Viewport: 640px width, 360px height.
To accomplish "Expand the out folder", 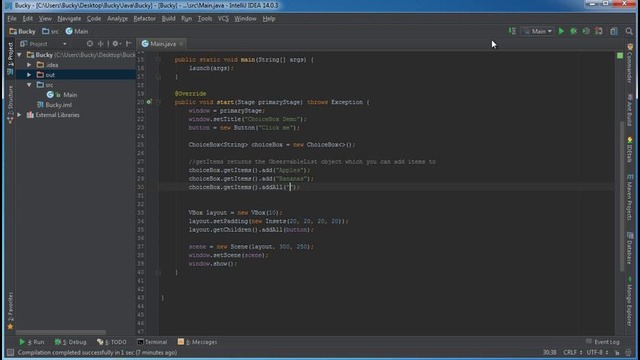I will 29,75.
